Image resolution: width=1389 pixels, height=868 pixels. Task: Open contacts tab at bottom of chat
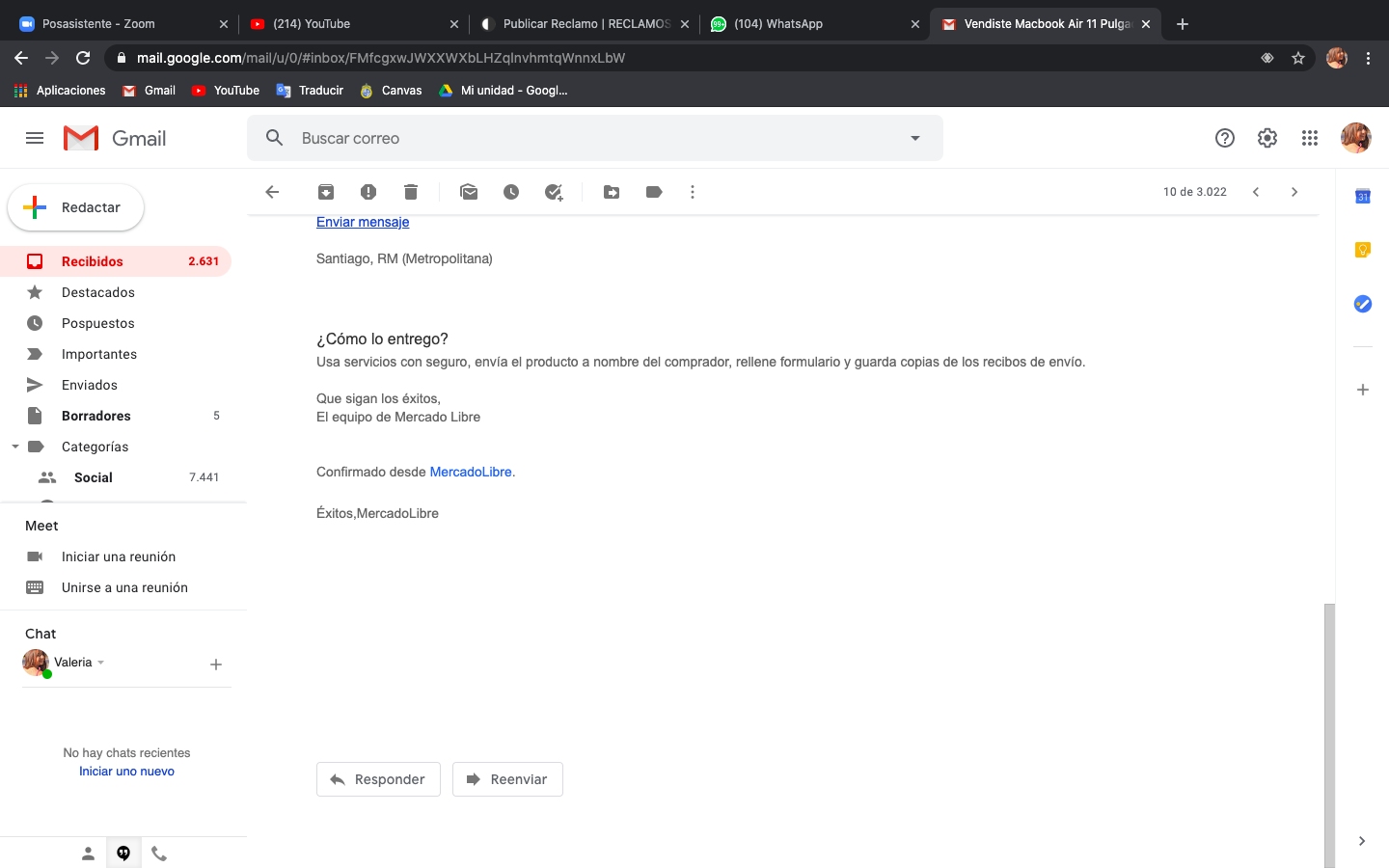[x=88, y=854]
